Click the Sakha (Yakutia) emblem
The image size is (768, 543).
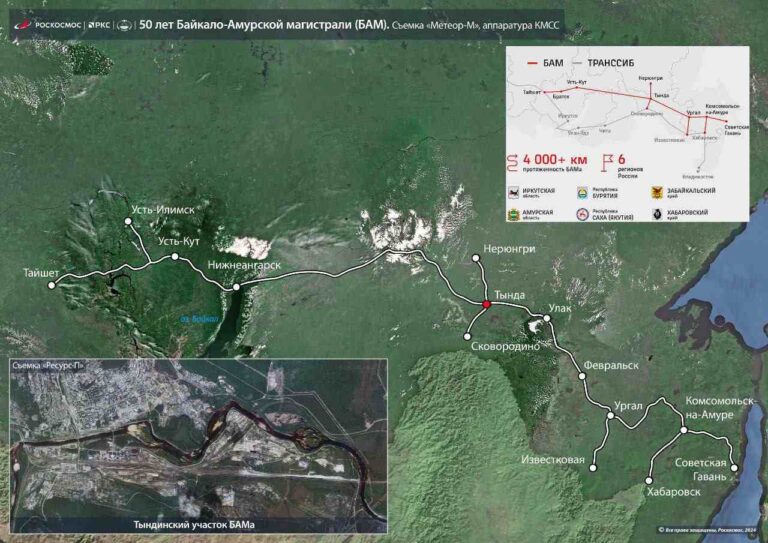[x=582, y=213]
